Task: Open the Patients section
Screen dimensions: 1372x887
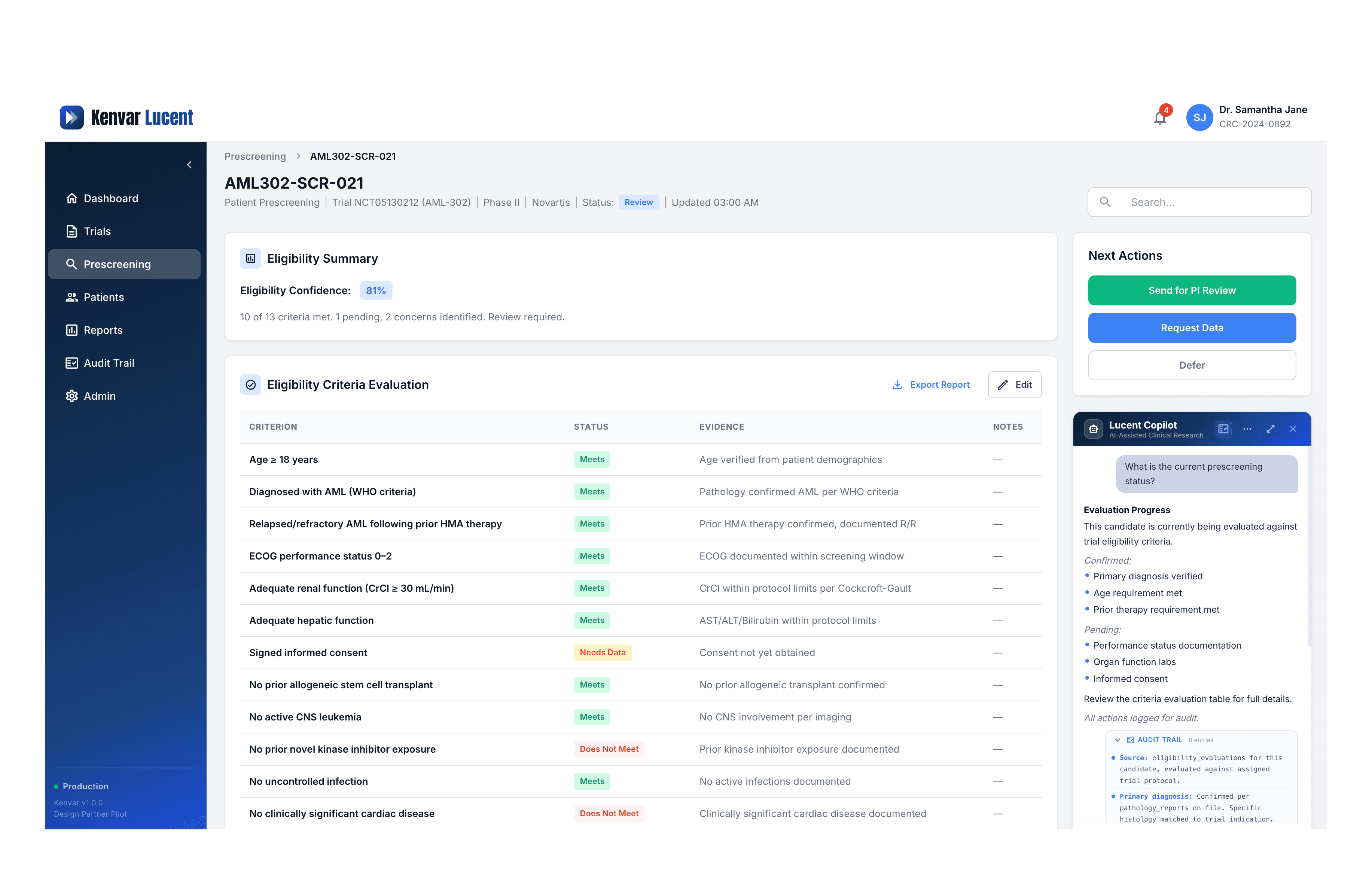Action: [x=124, y=297]
